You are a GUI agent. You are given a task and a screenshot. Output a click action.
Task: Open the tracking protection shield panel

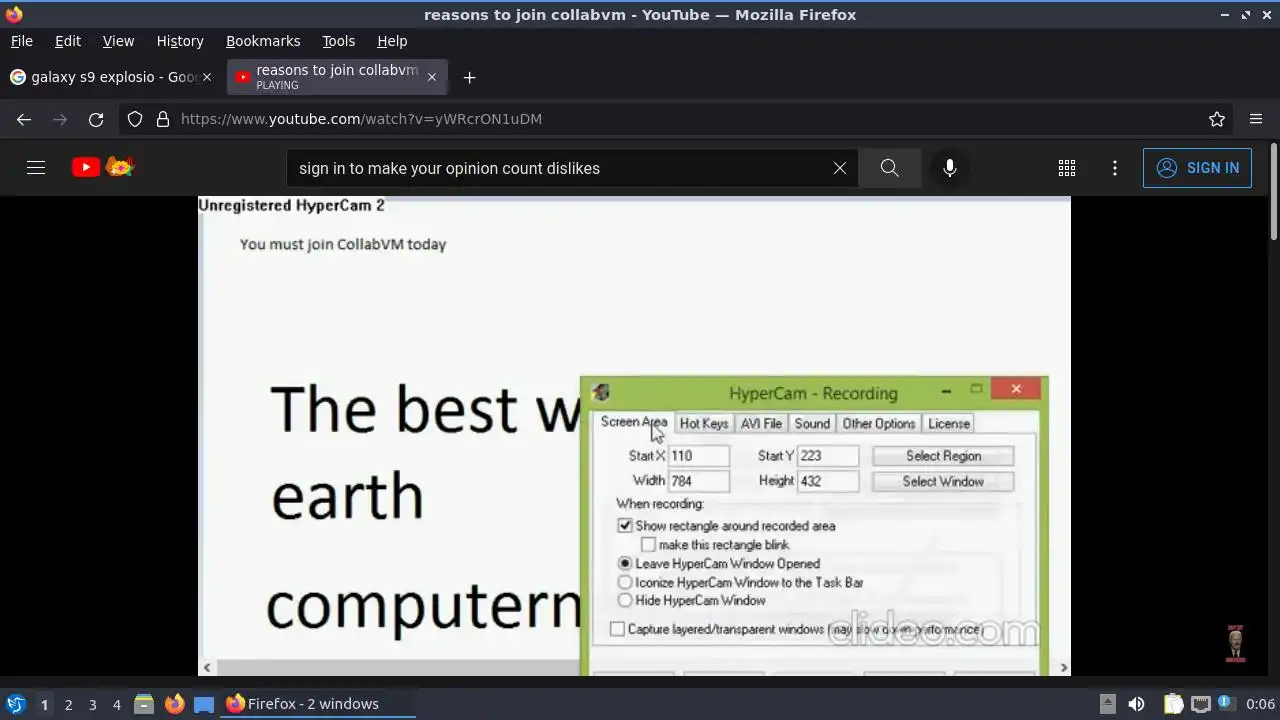click(x=135, y=119)
